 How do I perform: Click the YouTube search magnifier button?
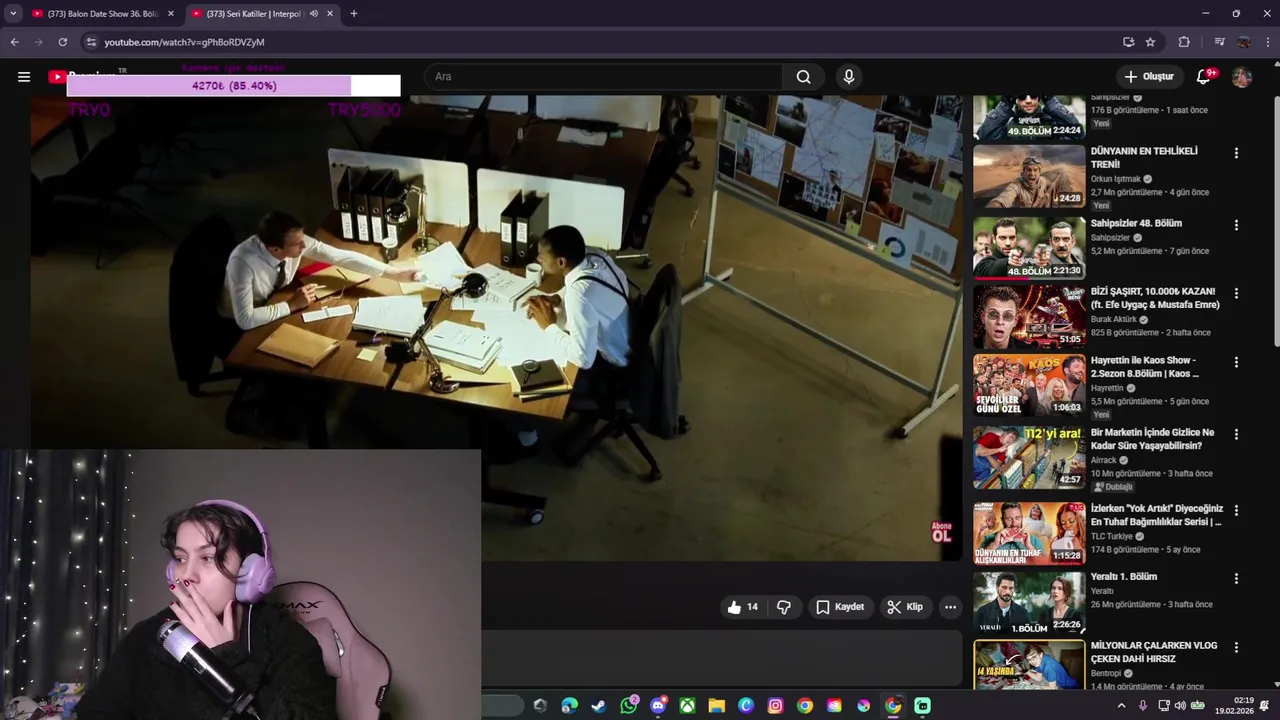(803, 77)
